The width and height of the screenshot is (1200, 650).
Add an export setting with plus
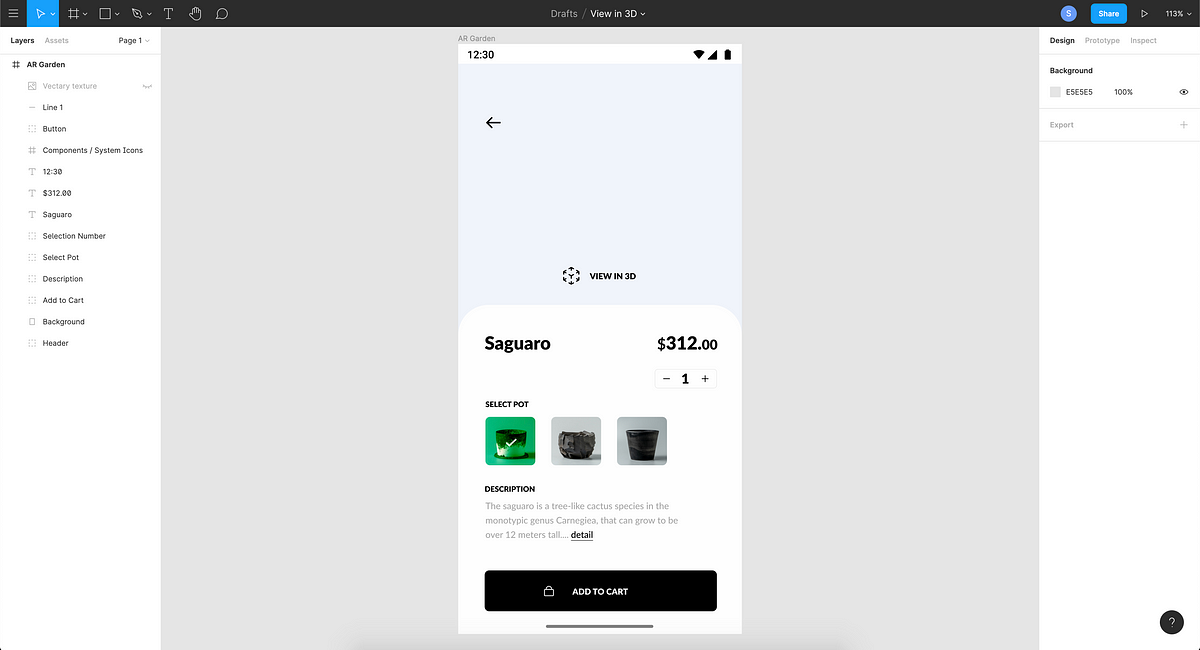[1184, 125]
